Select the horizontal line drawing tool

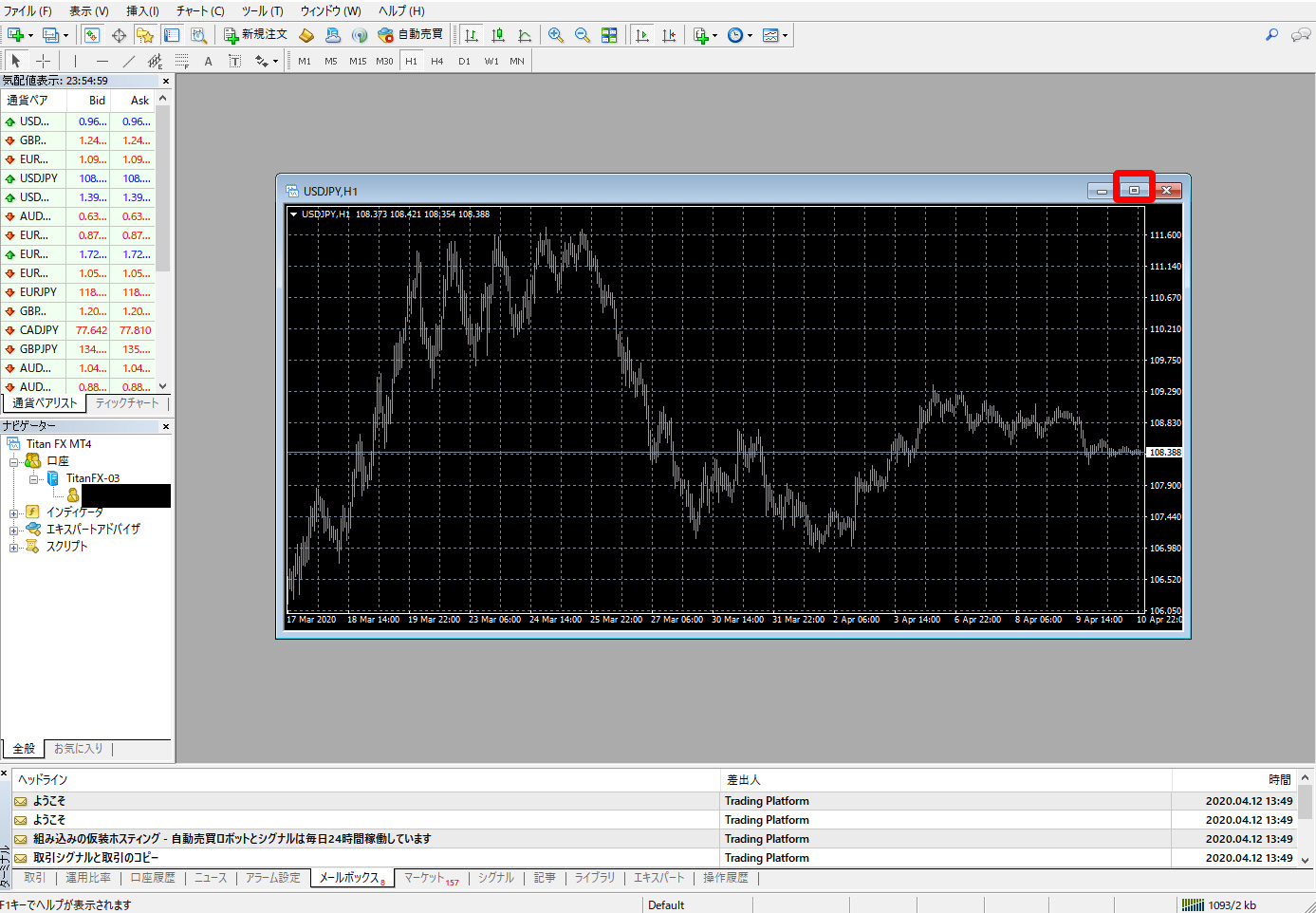pos(102,61)
